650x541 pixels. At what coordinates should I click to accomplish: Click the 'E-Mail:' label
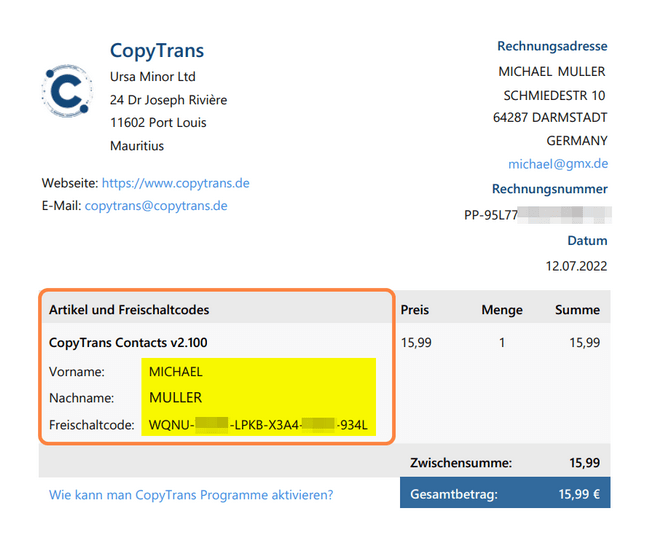[61, 206]
